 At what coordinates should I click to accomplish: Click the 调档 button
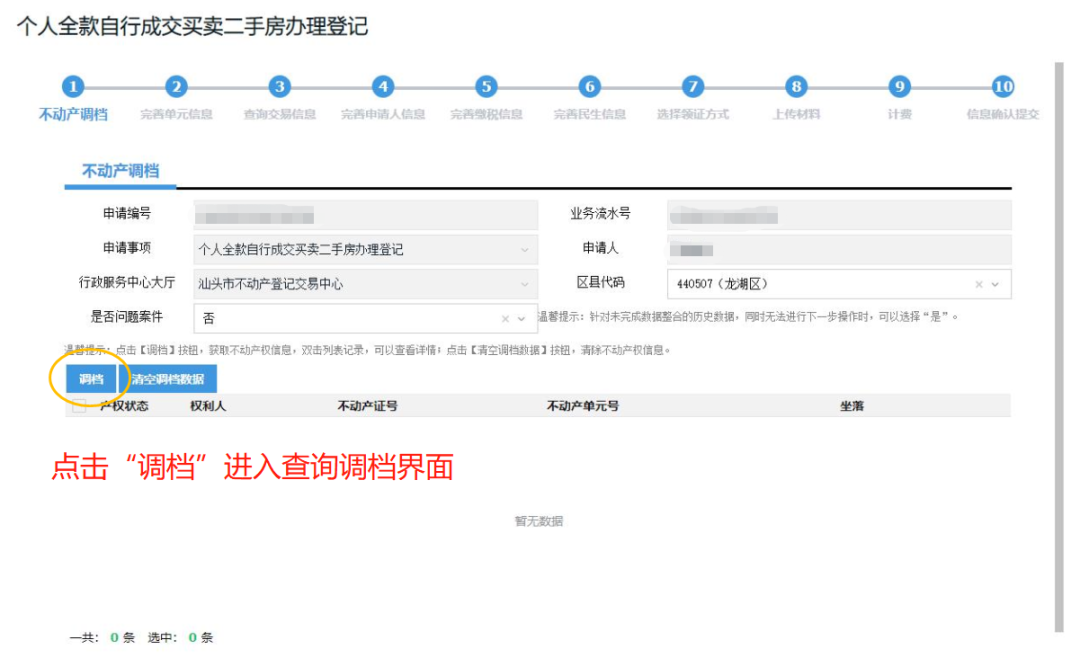[x=91, y=380]
